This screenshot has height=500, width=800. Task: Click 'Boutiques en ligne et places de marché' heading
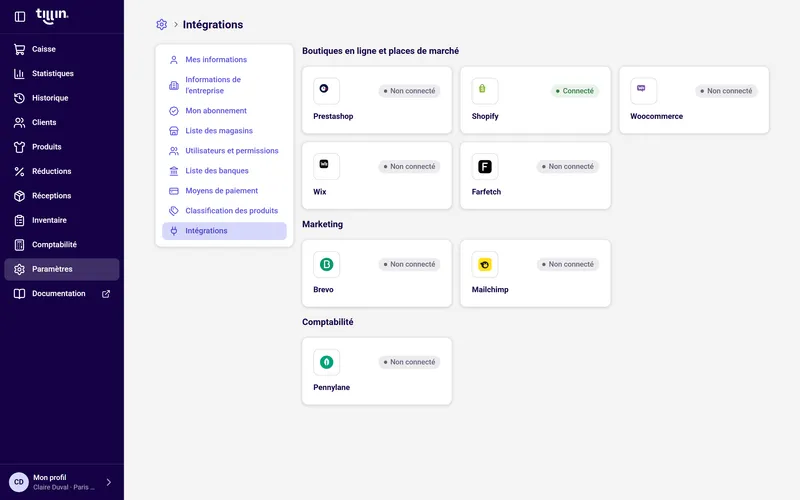tap(381, 51)
